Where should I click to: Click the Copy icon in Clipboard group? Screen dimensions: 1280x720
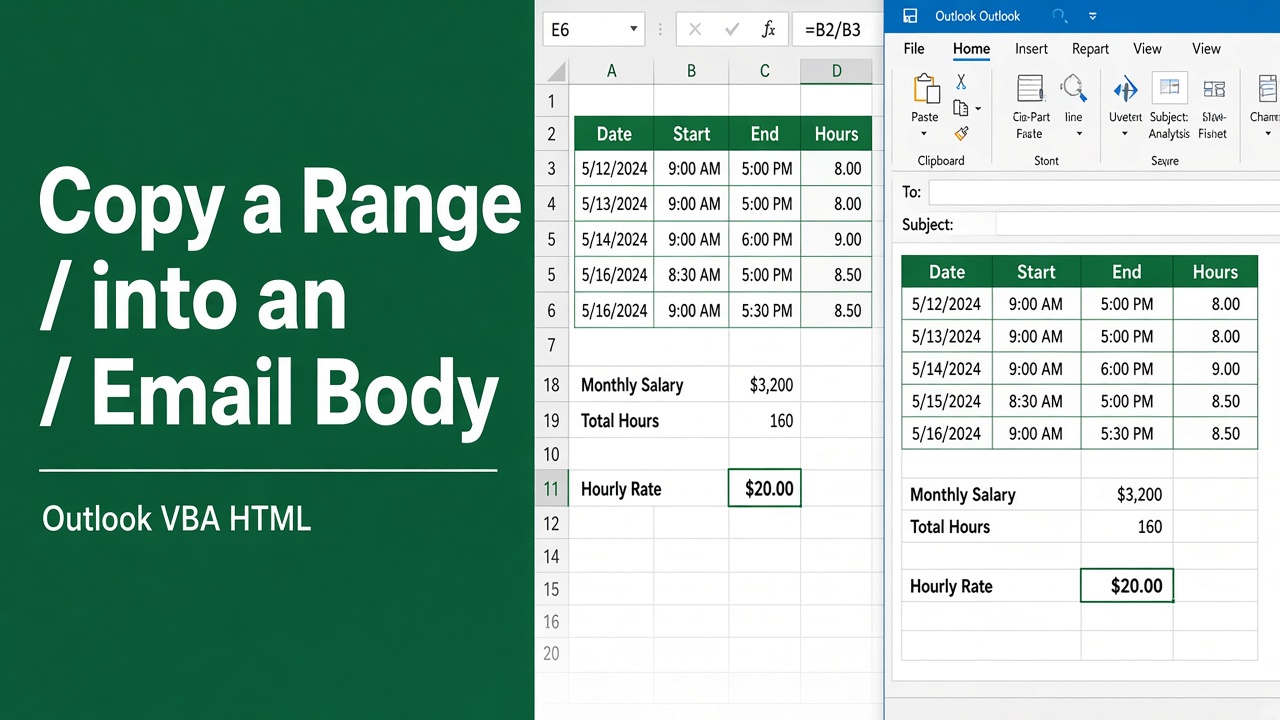pos(960,108)
